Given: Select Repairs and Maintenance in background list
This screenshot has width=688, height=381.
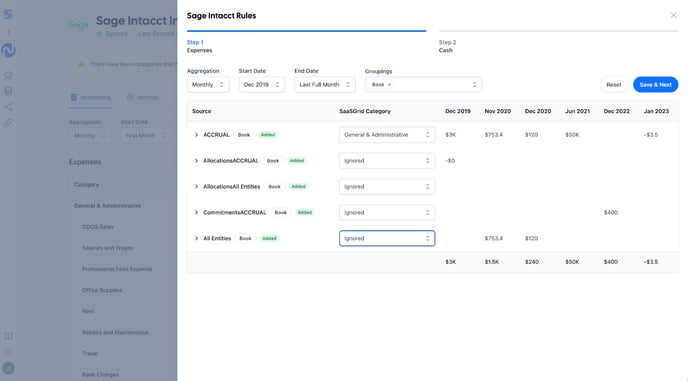Looking at the screenshot, I should pos(115,332).
